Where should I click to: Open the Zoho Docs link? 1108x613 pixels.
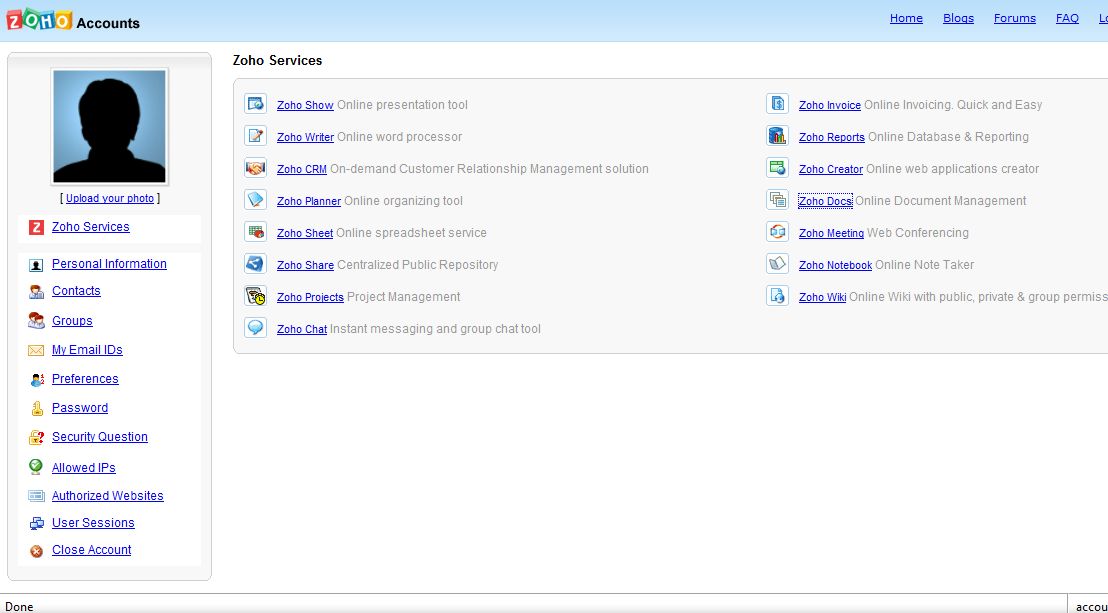825,202
